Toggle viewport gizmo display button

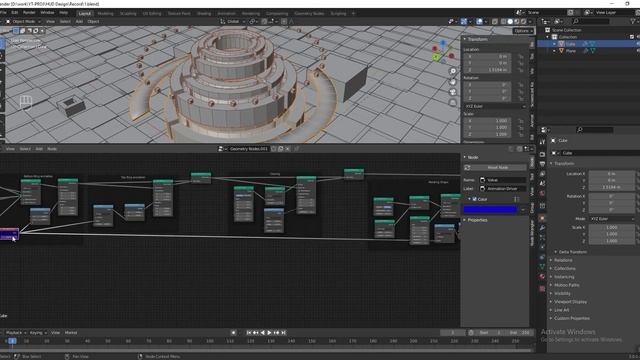click(464, 21)
